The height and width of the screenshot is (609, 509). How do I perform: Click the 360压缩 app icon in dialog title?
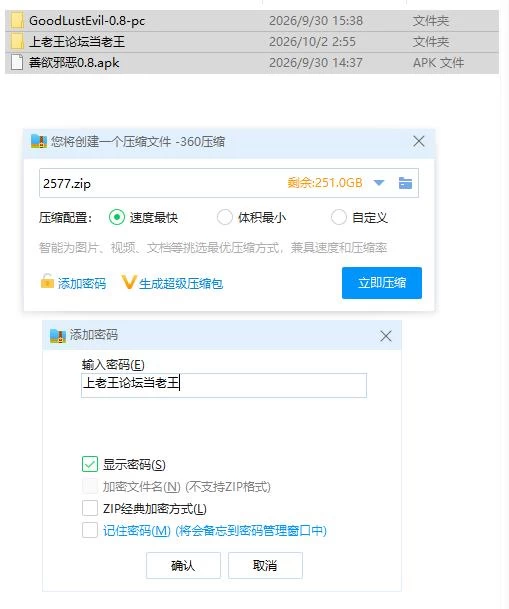click(39, 141)
